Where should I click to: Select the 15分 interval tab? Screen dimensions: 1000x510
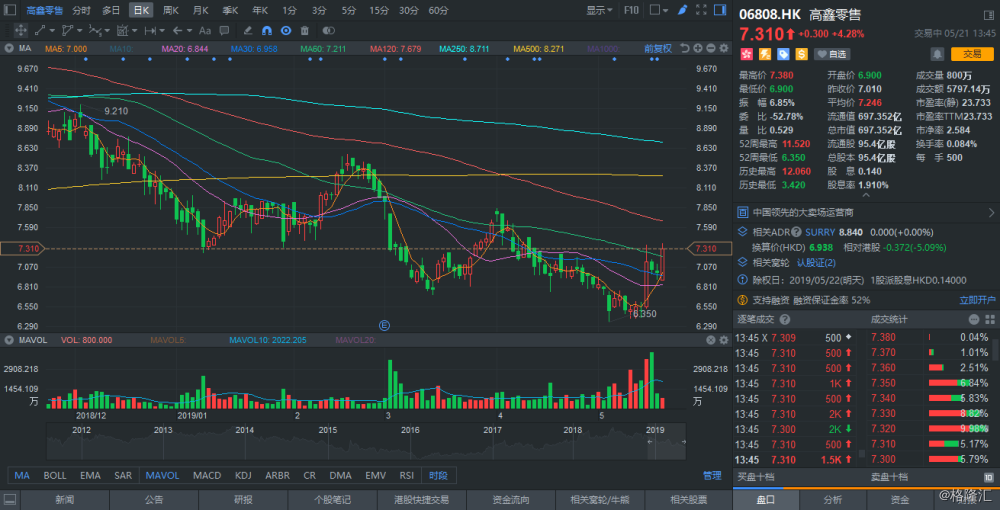[379, 10]
